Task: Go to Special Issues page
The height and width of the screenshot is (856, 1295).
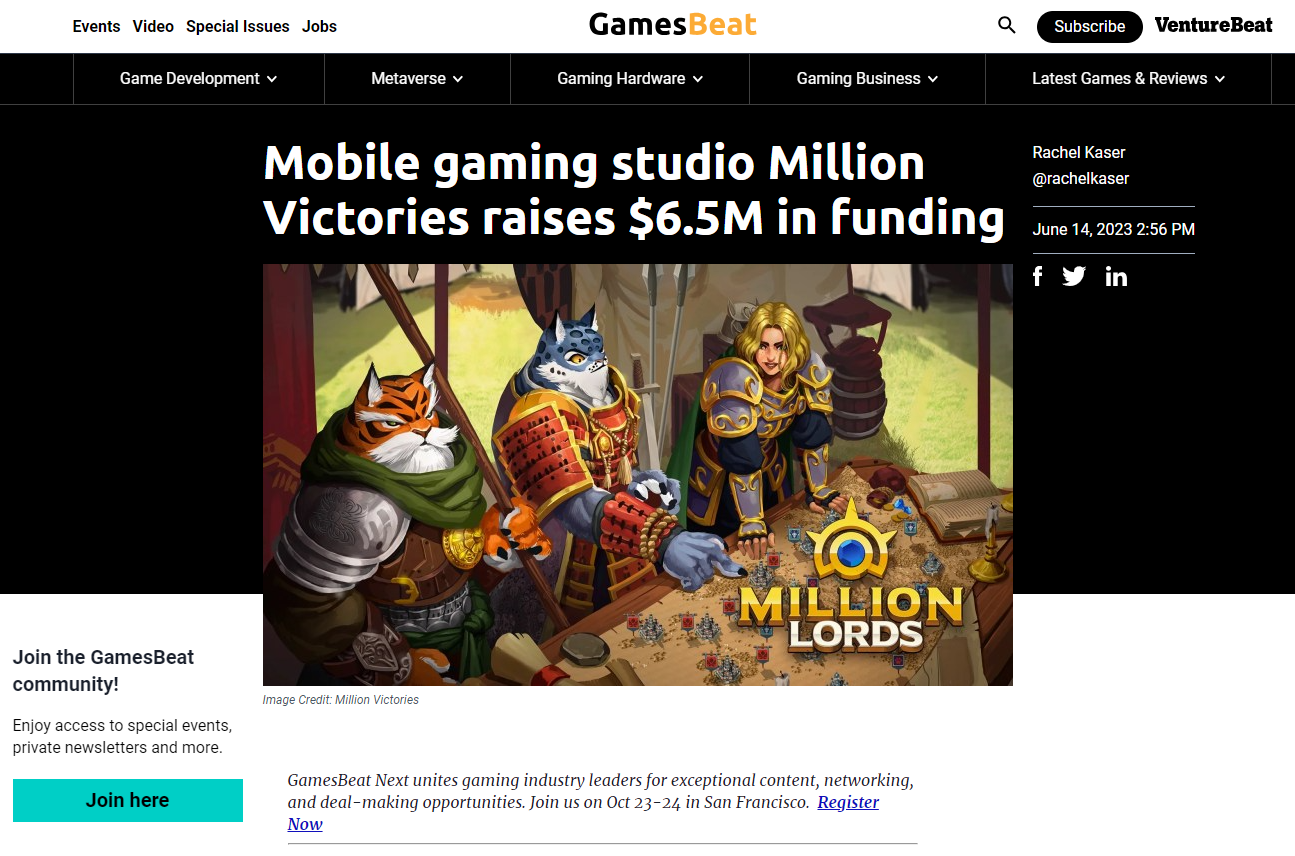Action: [x=238, y=27]
